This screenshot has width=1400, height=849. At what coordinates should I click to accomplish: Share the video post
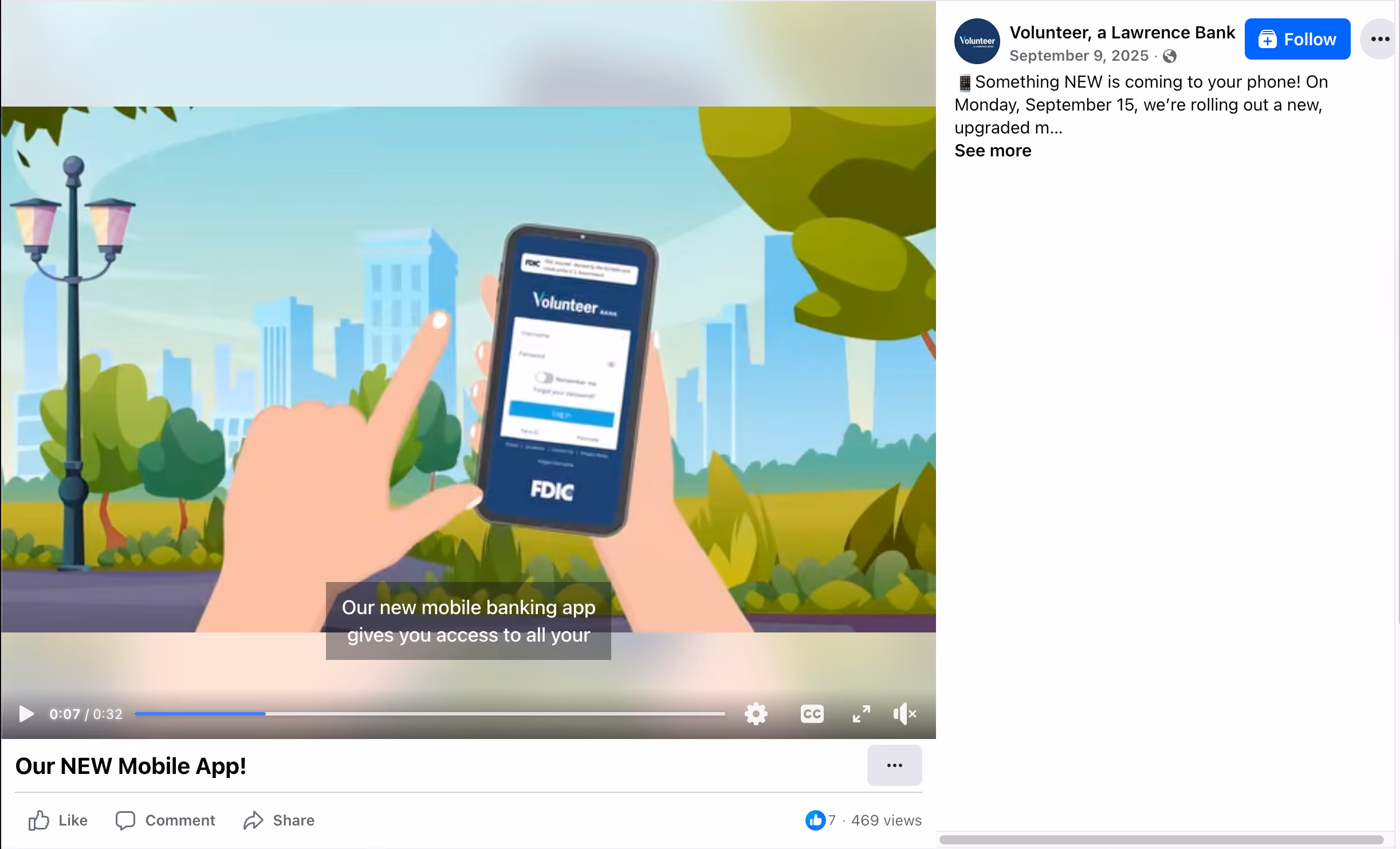tap(279, 820)
